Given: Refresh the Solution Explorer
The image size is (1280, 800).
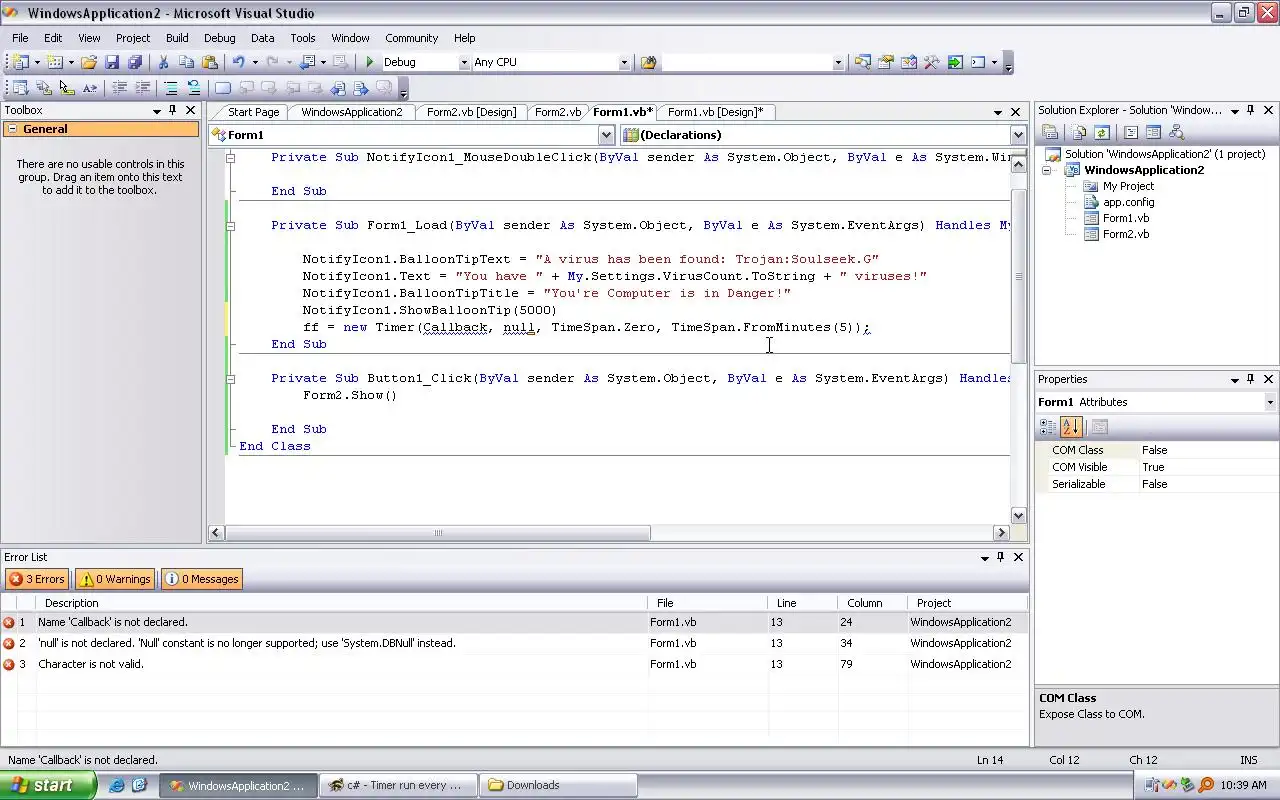Looking at the screenshot, I should tap(1101, 132).
